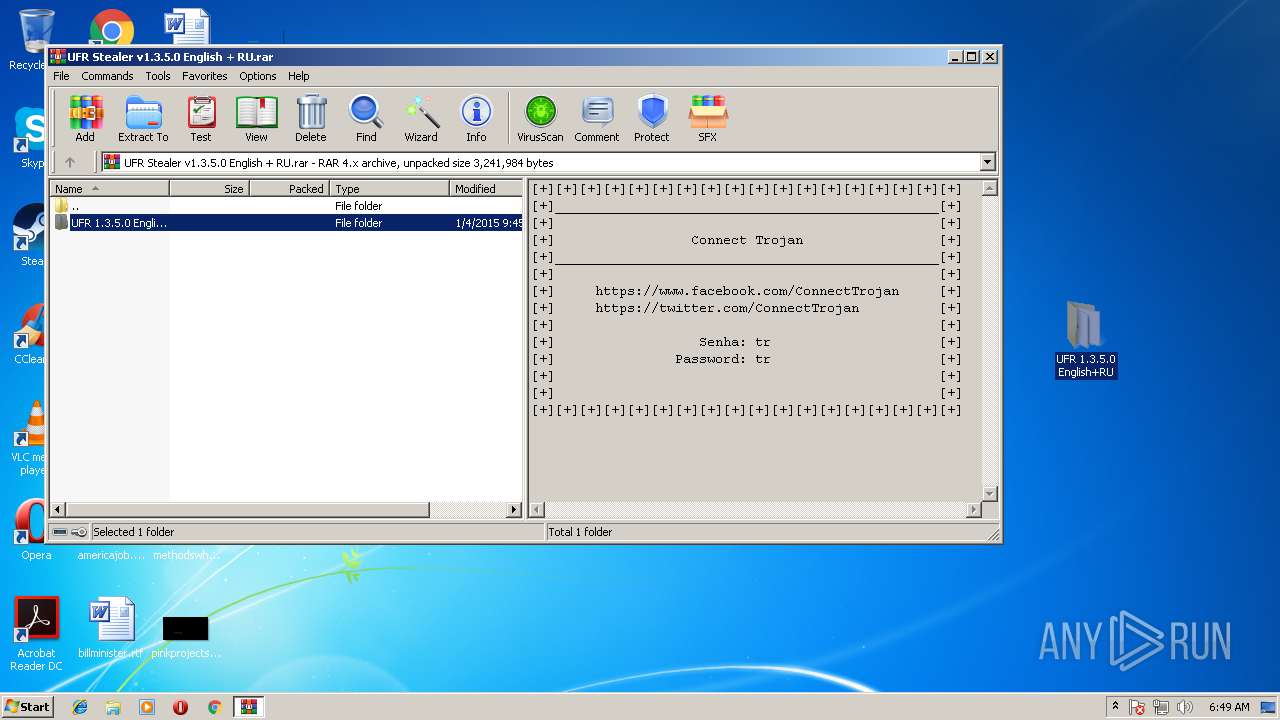Open the Tools menu
1280x720 pixels.
click(158, 76)
